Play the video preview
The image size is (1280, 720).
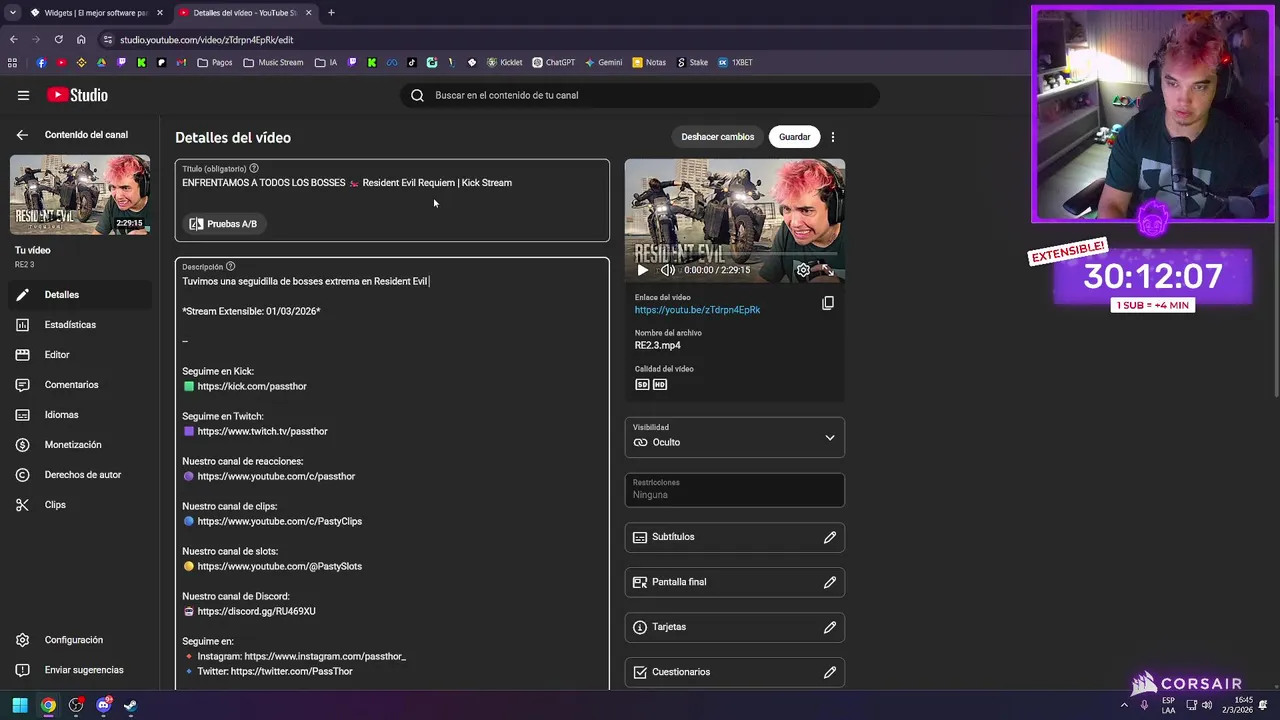point(642,270)
